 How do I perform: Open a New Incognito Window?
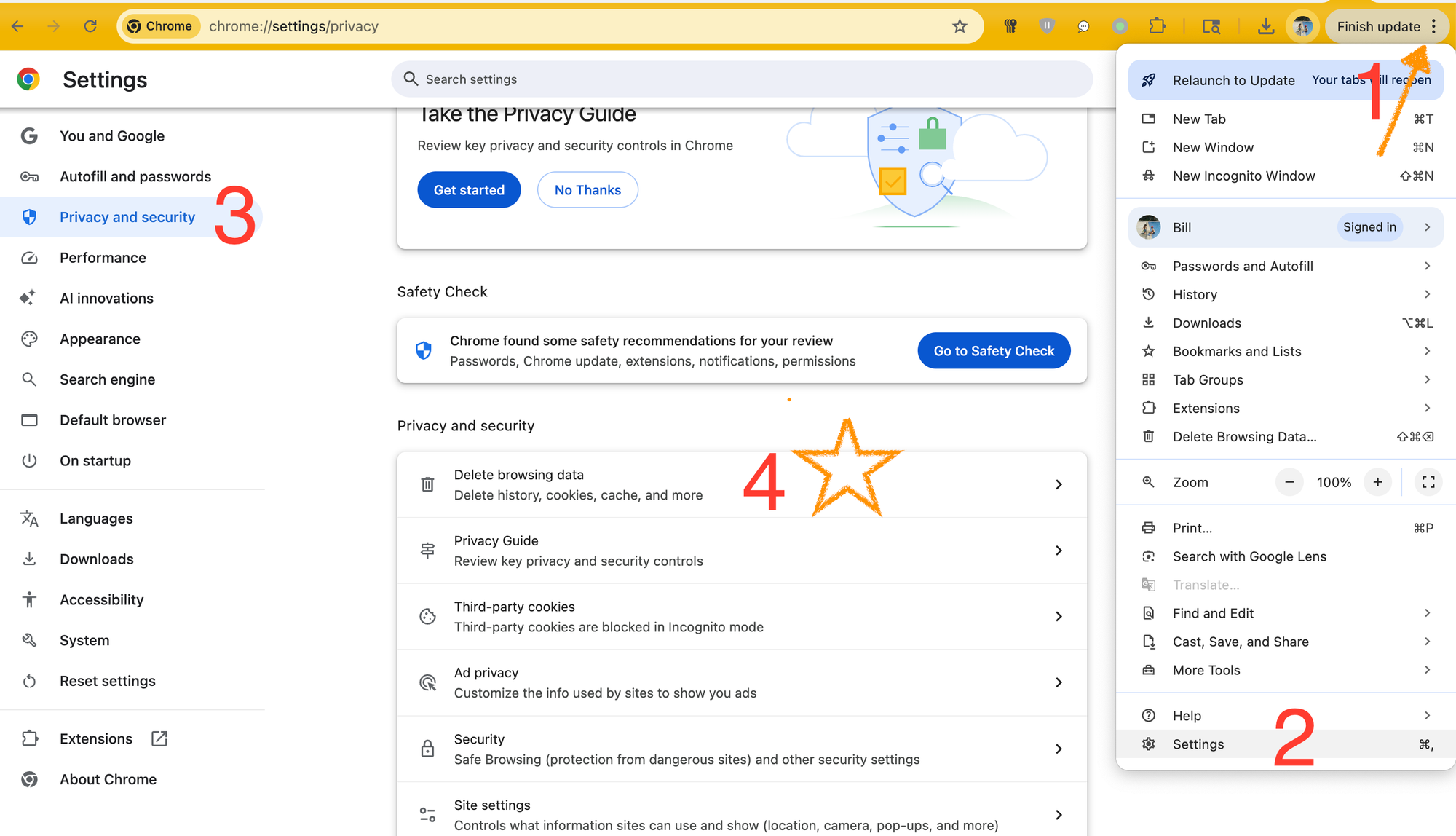(1286, 176)
